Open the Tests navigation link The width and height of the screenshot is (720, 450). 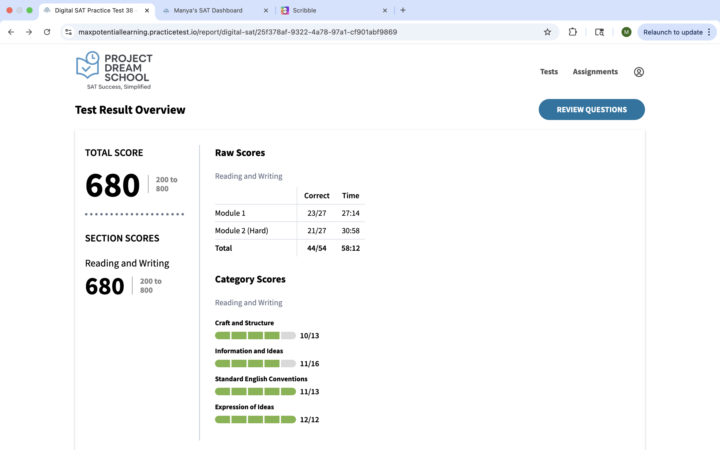[x=549, y=72]
